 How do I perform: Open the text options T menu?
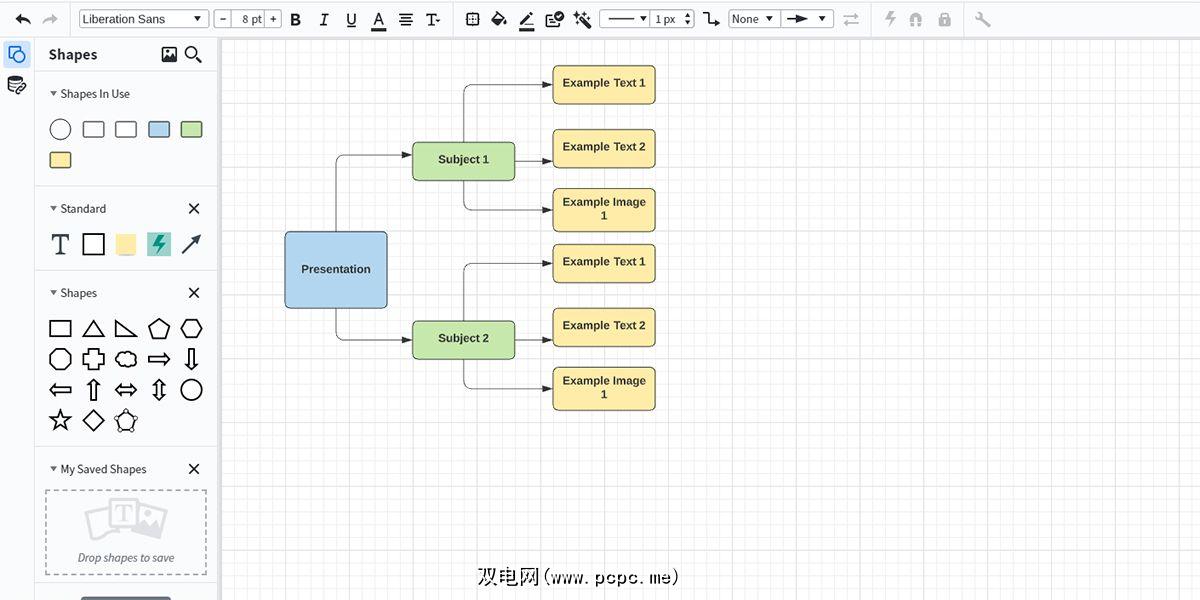pos(432,19)
